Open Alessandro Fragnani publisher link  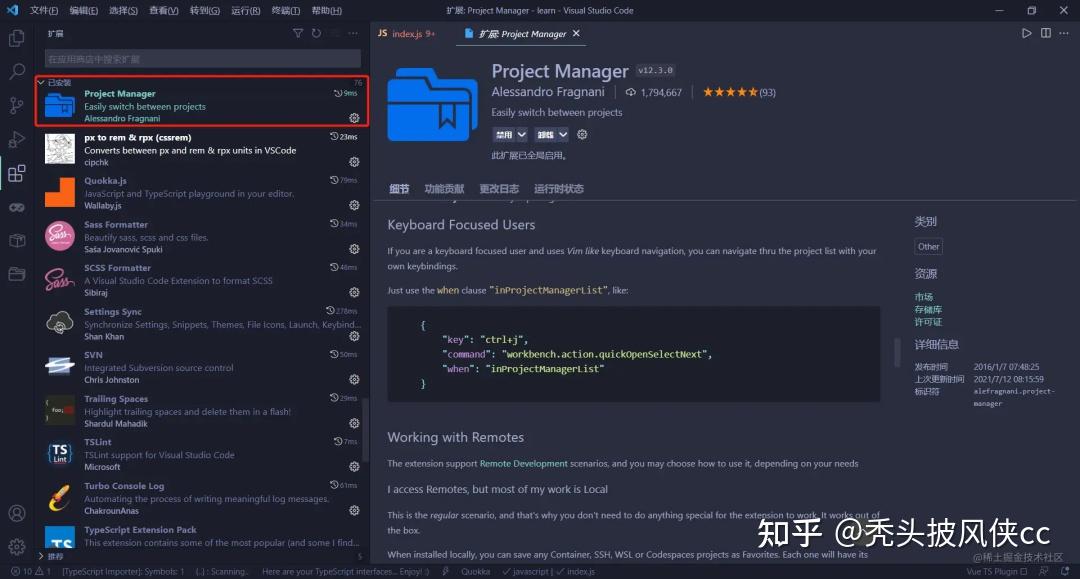point(548,92)
